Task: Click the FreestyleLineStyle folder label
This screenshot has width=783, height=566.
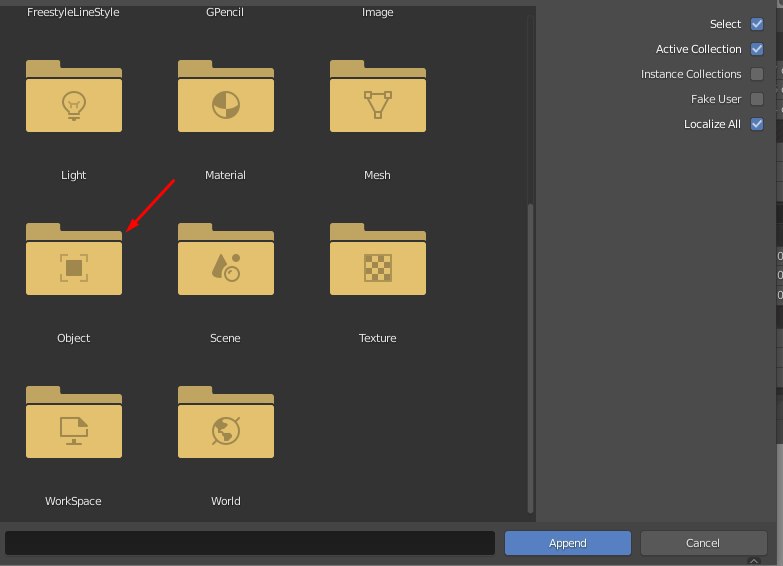Action: (x=73, y=12)
